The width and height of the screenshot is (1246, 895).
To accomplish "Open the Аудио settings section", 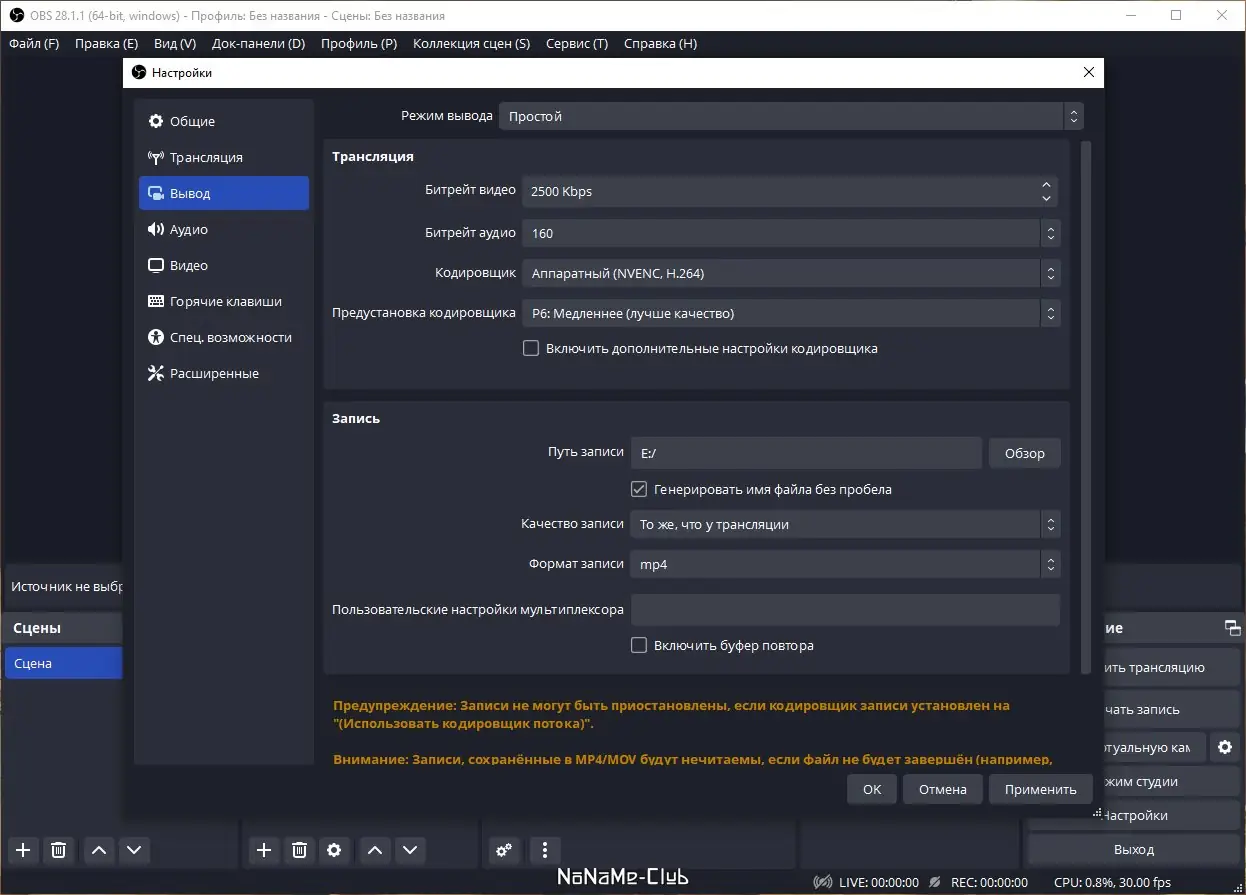I will (224, 229).
